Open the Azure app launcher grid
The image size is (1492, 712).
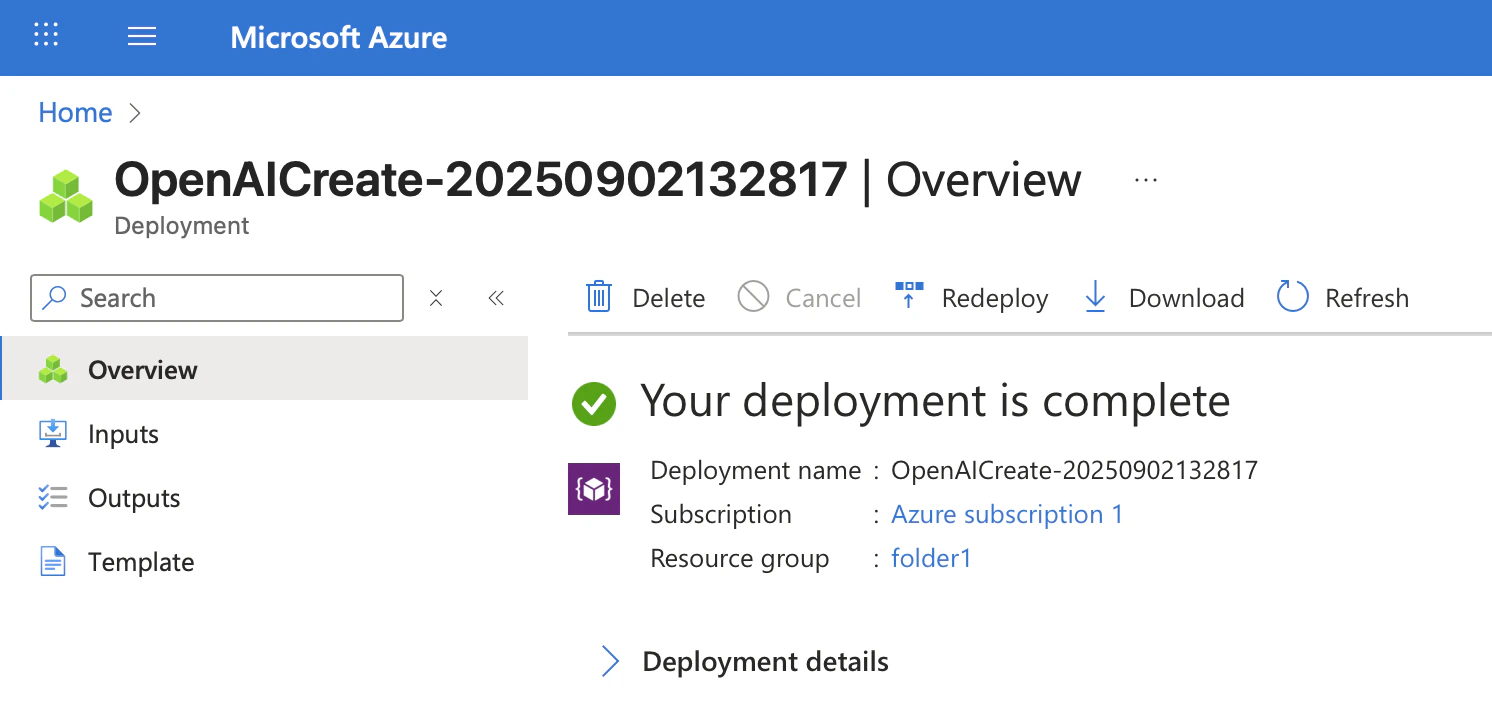[45, 35]
